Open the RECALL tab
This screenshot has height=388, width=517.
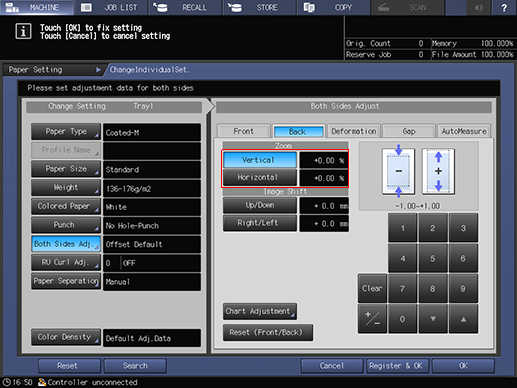tap(185, 7)
